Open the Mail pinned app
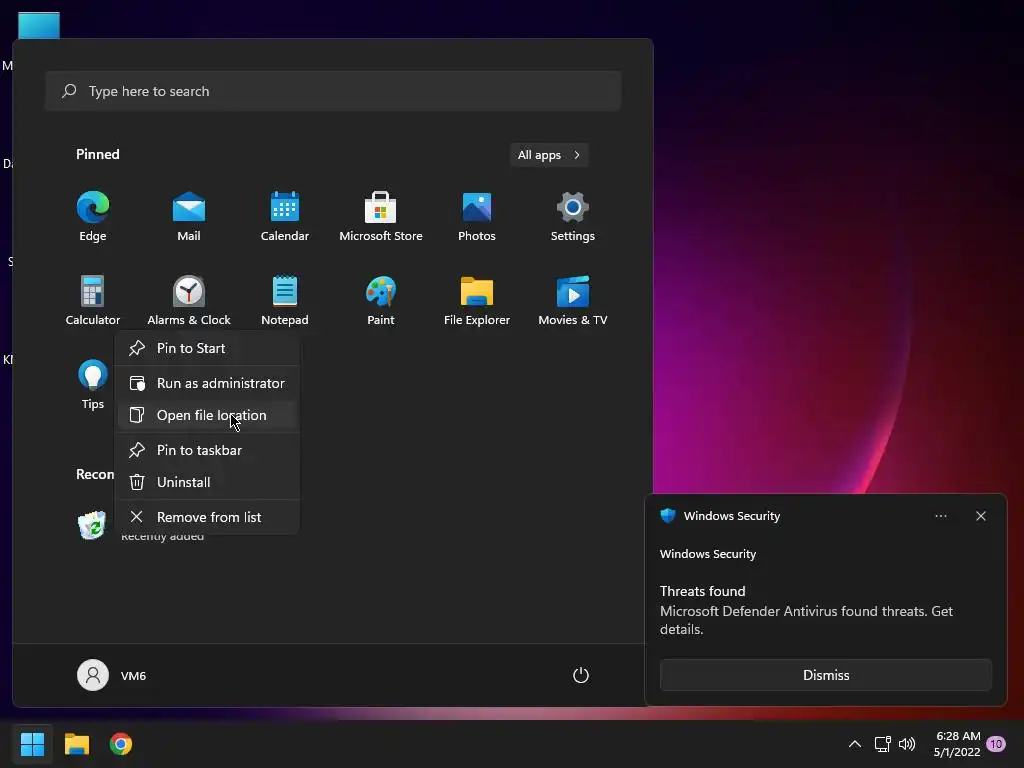 pyautogui.click(x=189, y=216)
